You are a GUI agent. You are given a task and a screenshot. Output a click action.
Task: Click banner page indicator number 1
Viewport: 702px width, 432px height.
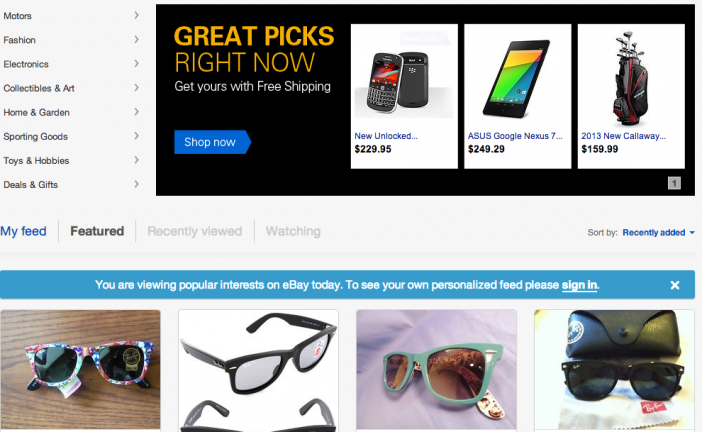[674, 183]
